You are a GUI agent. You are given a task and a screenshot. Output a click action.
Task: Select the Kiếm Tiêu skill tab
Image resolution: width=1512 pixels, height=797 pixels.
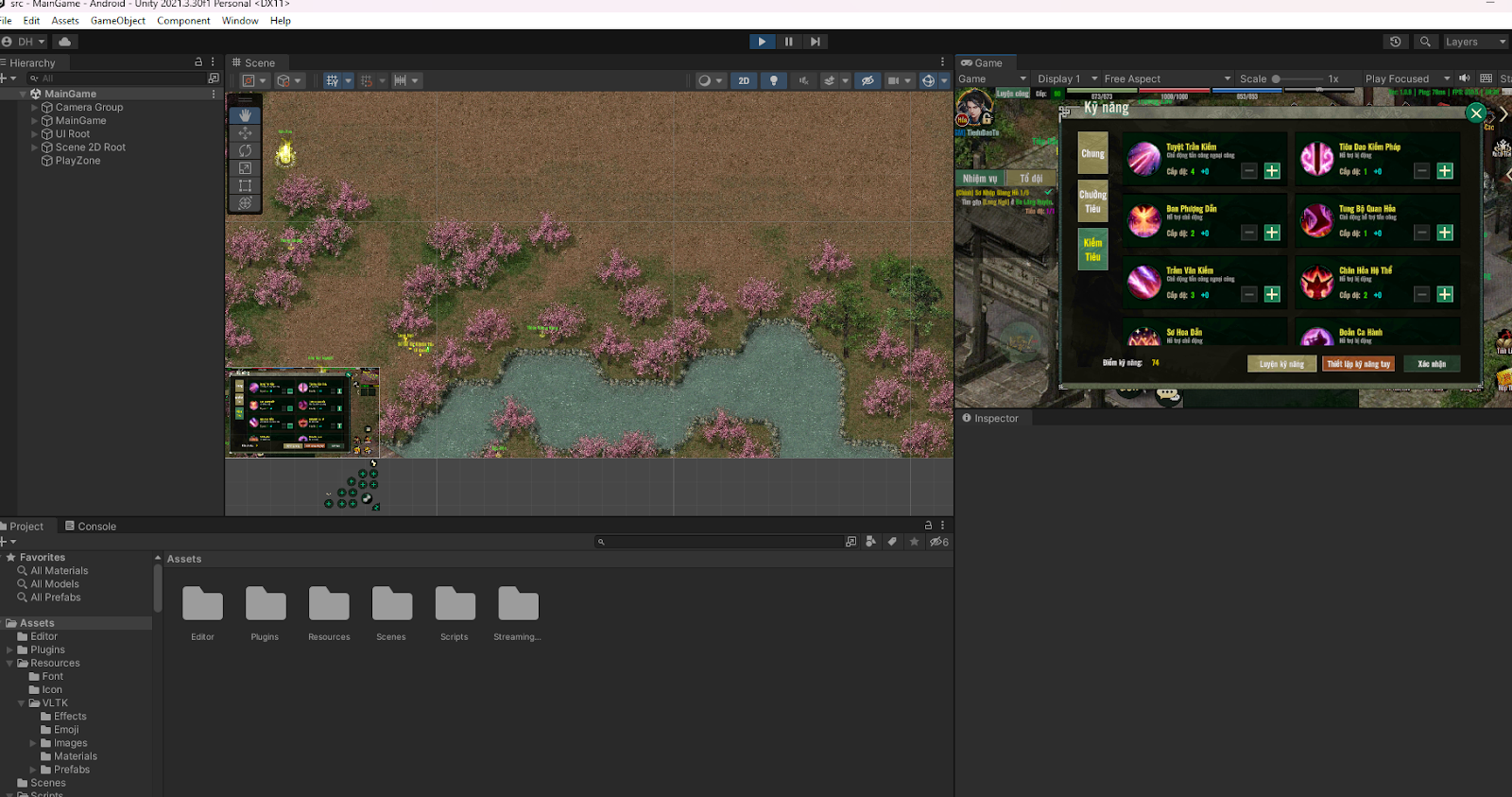pos(1093,250)
